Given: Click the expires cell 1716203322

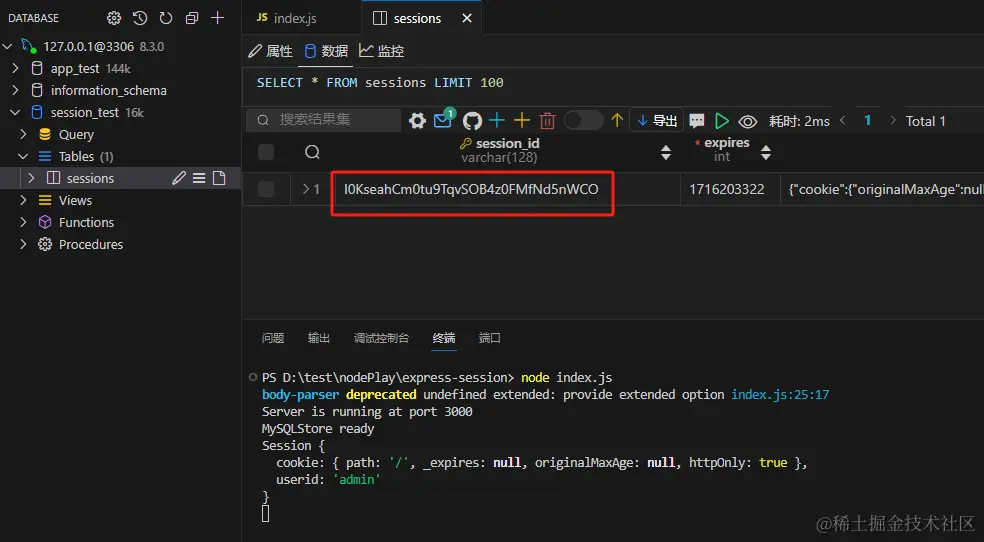Looking at the screenshot, I should [730, 189].
